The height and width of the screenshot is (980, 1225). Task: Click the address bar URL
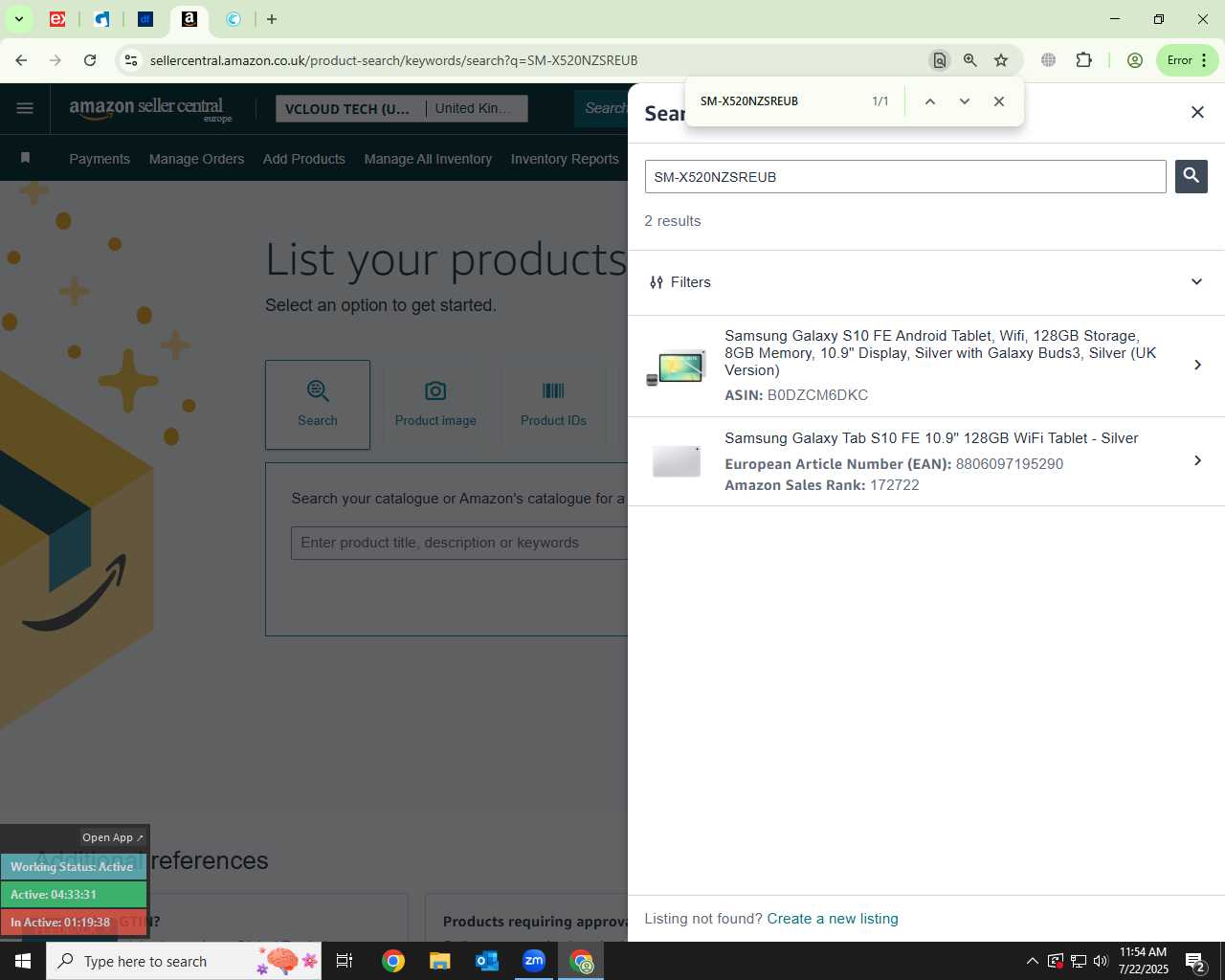(x=393, y=60)
